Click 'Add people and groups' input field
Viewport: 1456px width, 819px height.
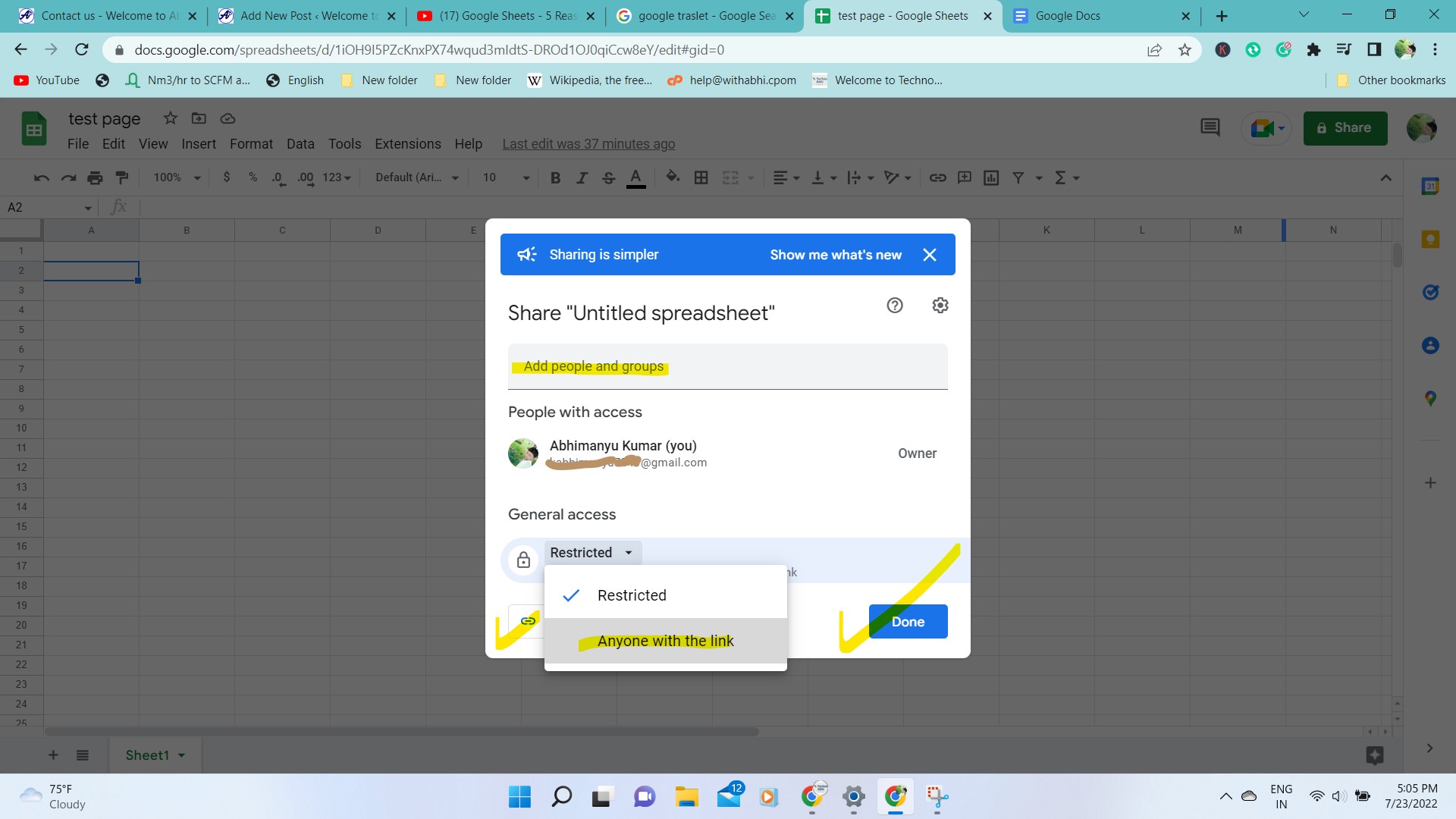728,366
